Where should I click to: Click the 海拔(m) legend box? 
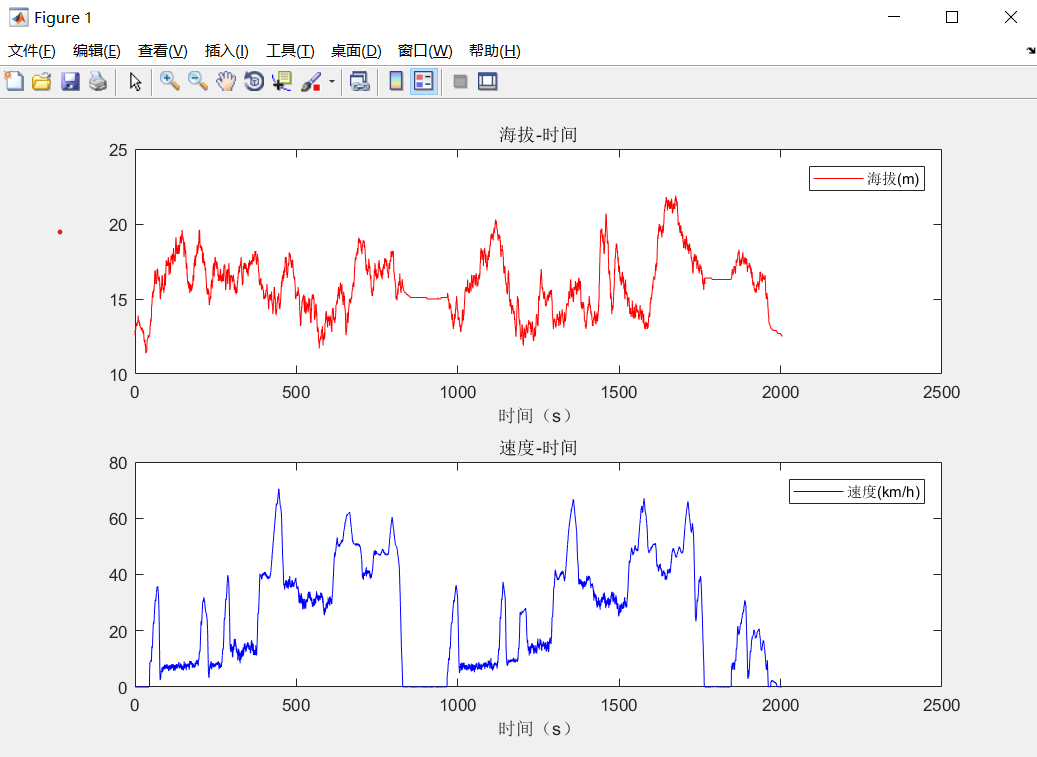pos(866,179)
